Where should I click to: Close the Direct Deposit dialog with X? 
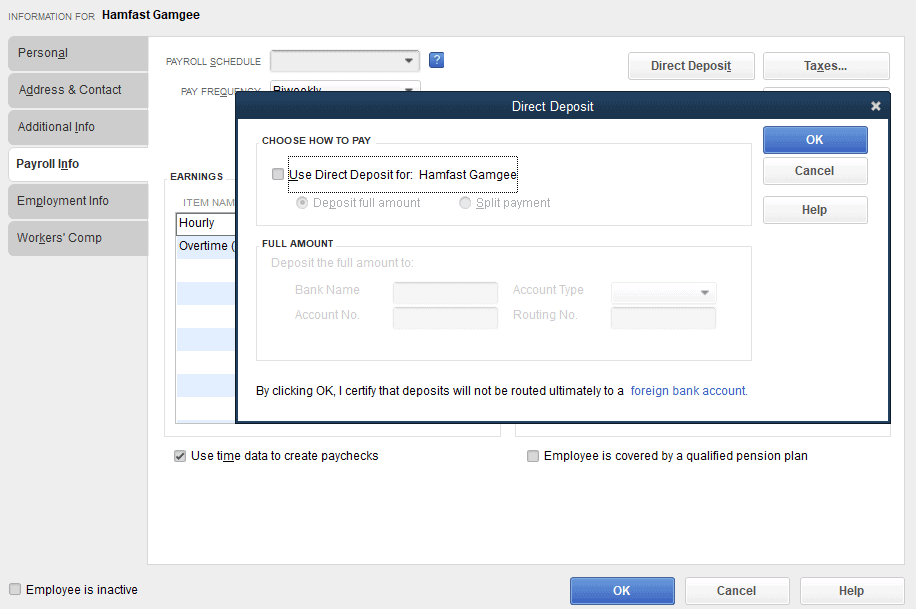coord(875,106)
